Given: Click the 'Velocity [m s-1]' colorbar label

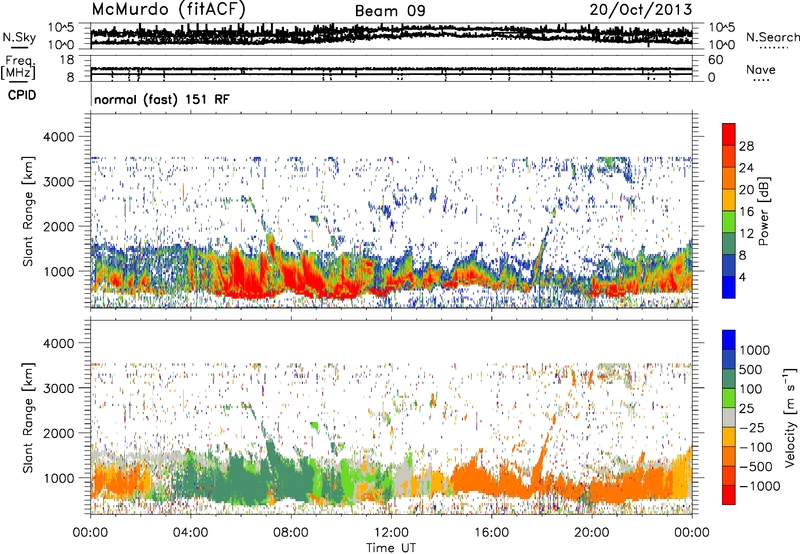Looking at the screenshot, I should 790,417.
